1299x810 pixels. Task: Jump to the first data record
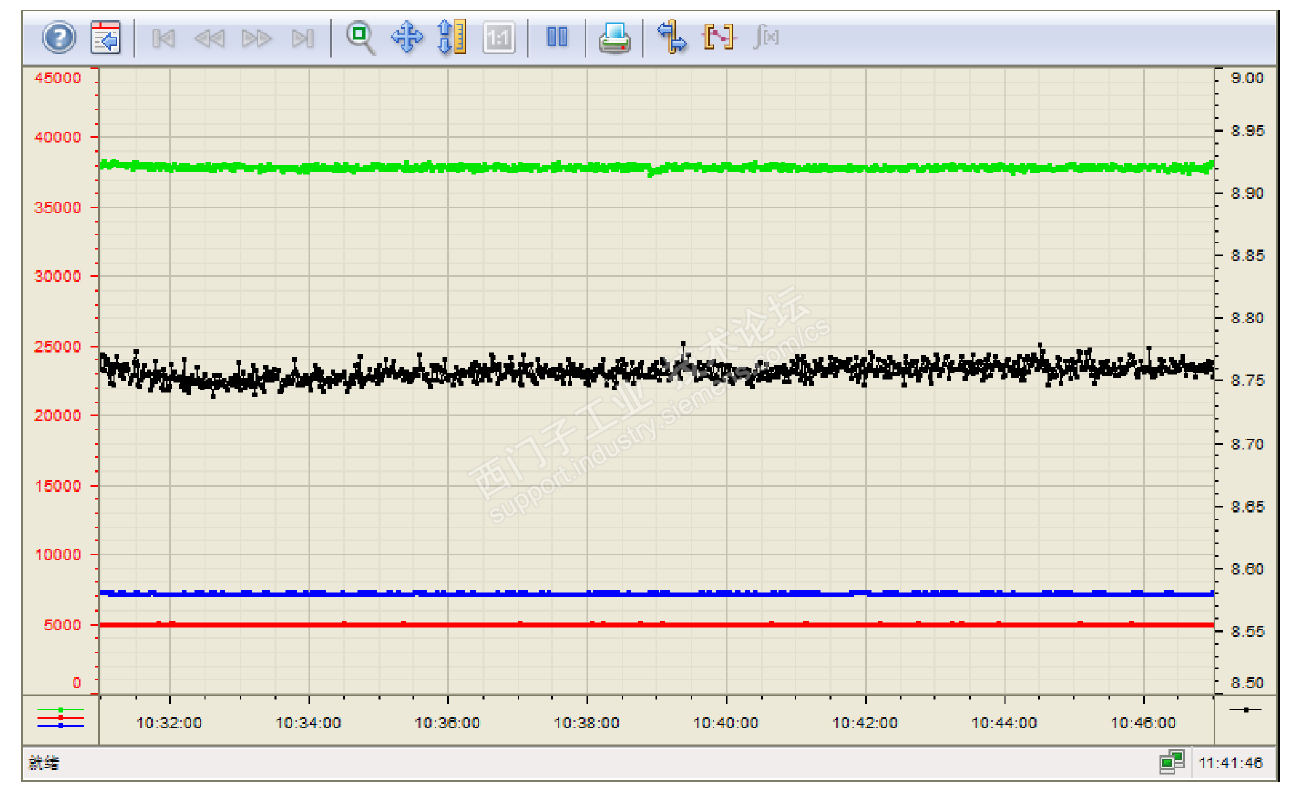click(x=164, y=38)
